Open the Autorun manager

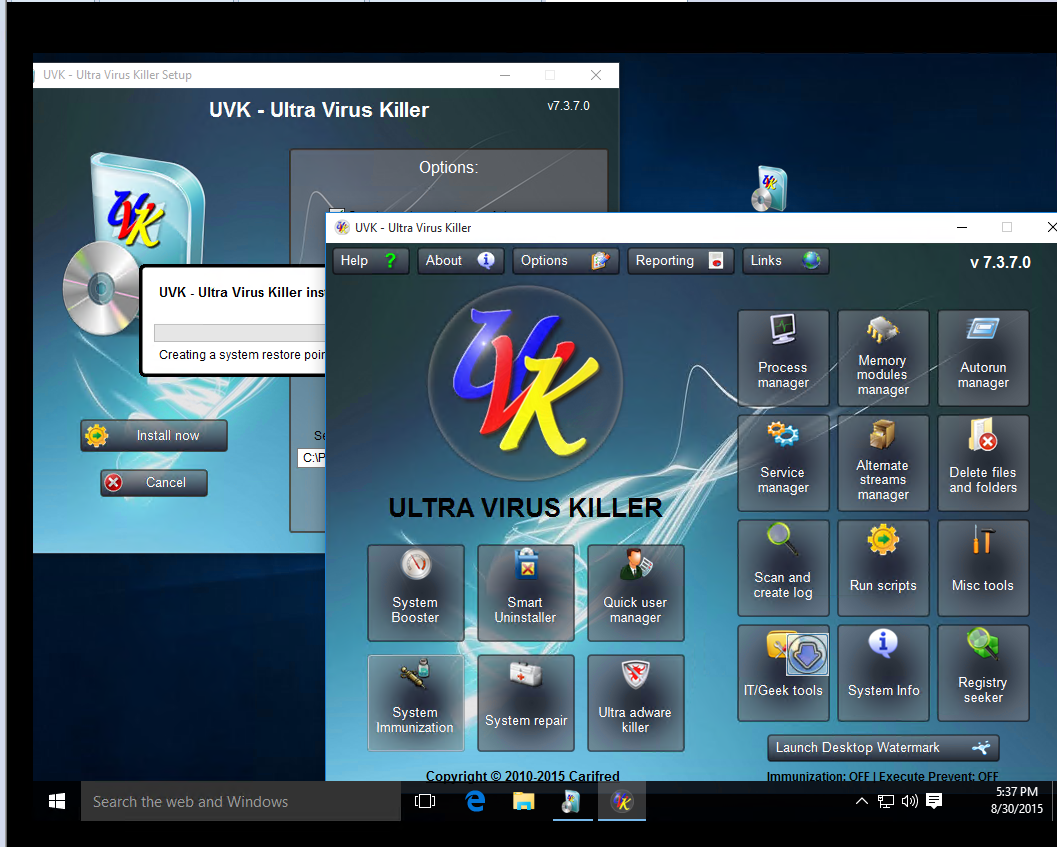983,358
